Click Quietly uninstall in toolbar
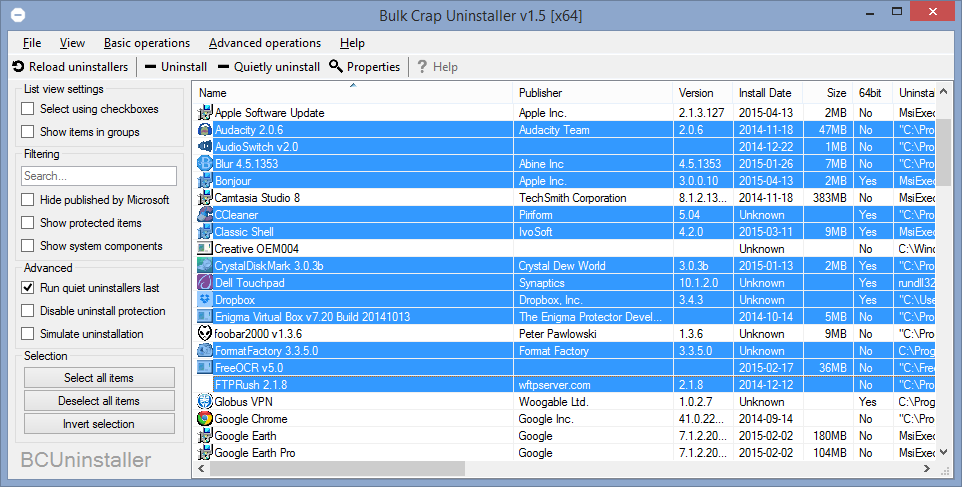Viewport: 962px width, 487px height. 269,67
